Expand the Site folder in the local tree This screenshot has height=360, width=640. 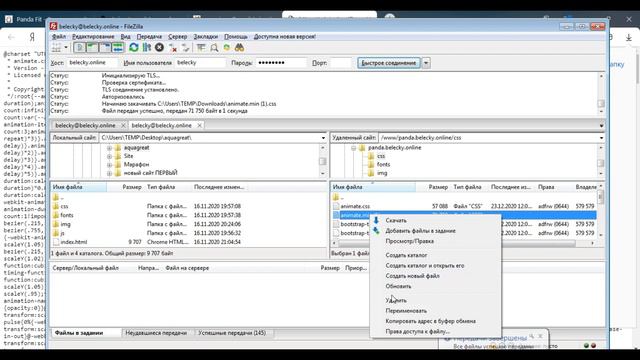tap(109, 156)
